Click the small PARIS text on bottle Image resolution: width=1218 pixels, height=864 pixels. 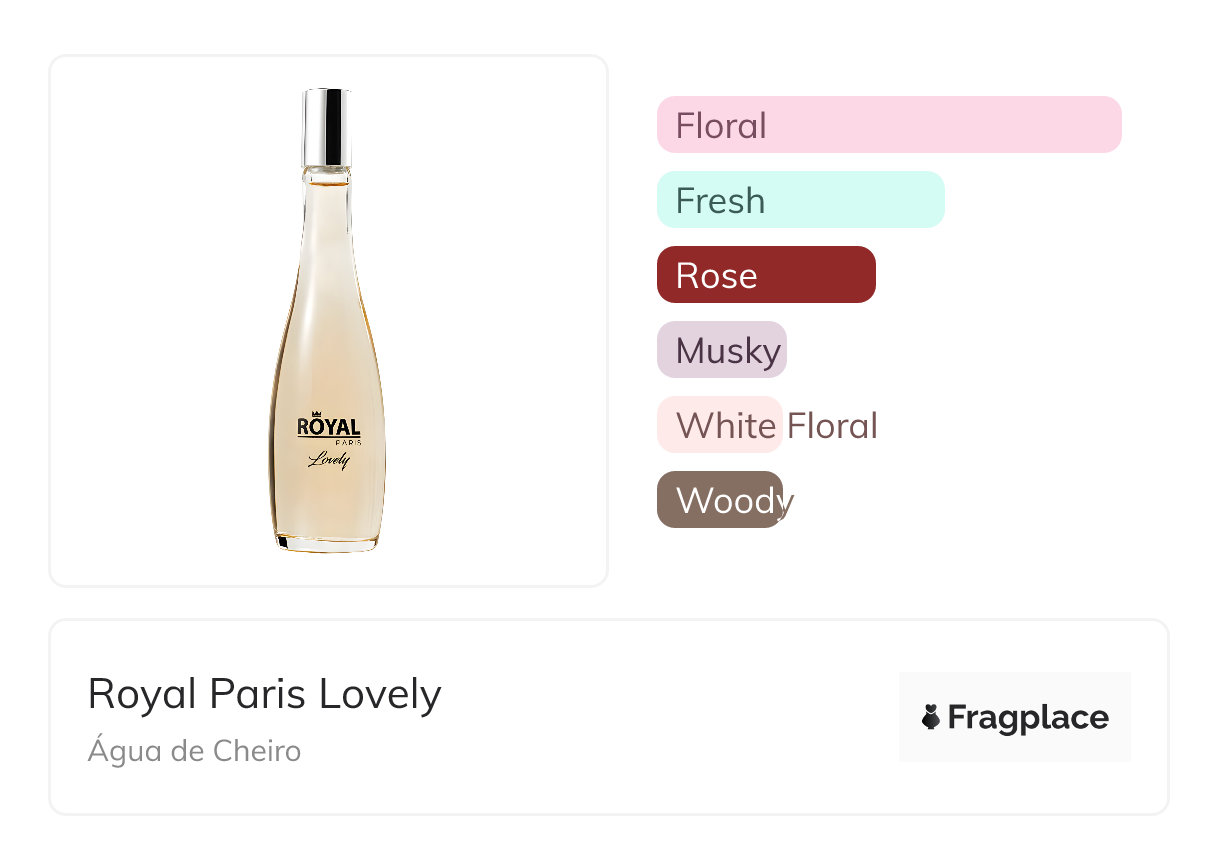tap(347, 442)
